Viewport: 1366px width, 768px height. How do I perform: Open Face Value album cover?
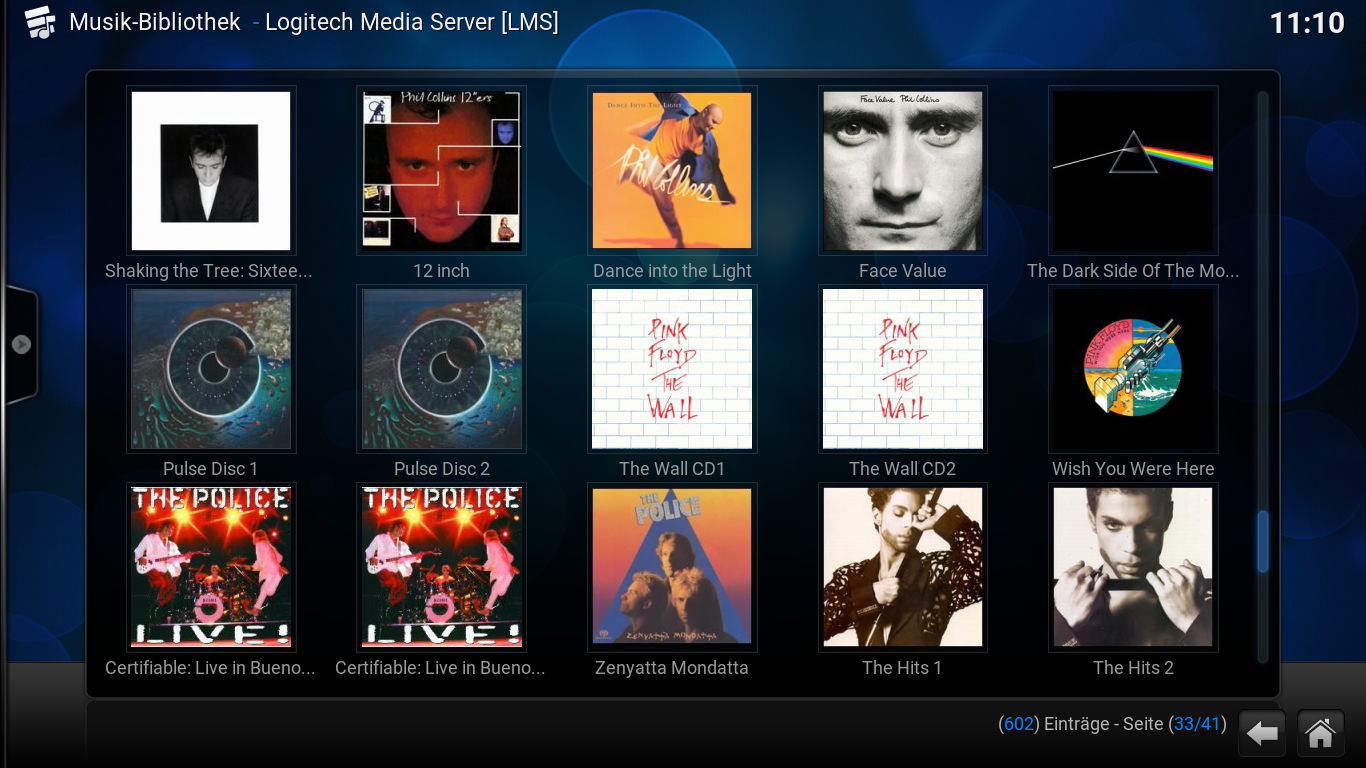(x=902, y=171)
